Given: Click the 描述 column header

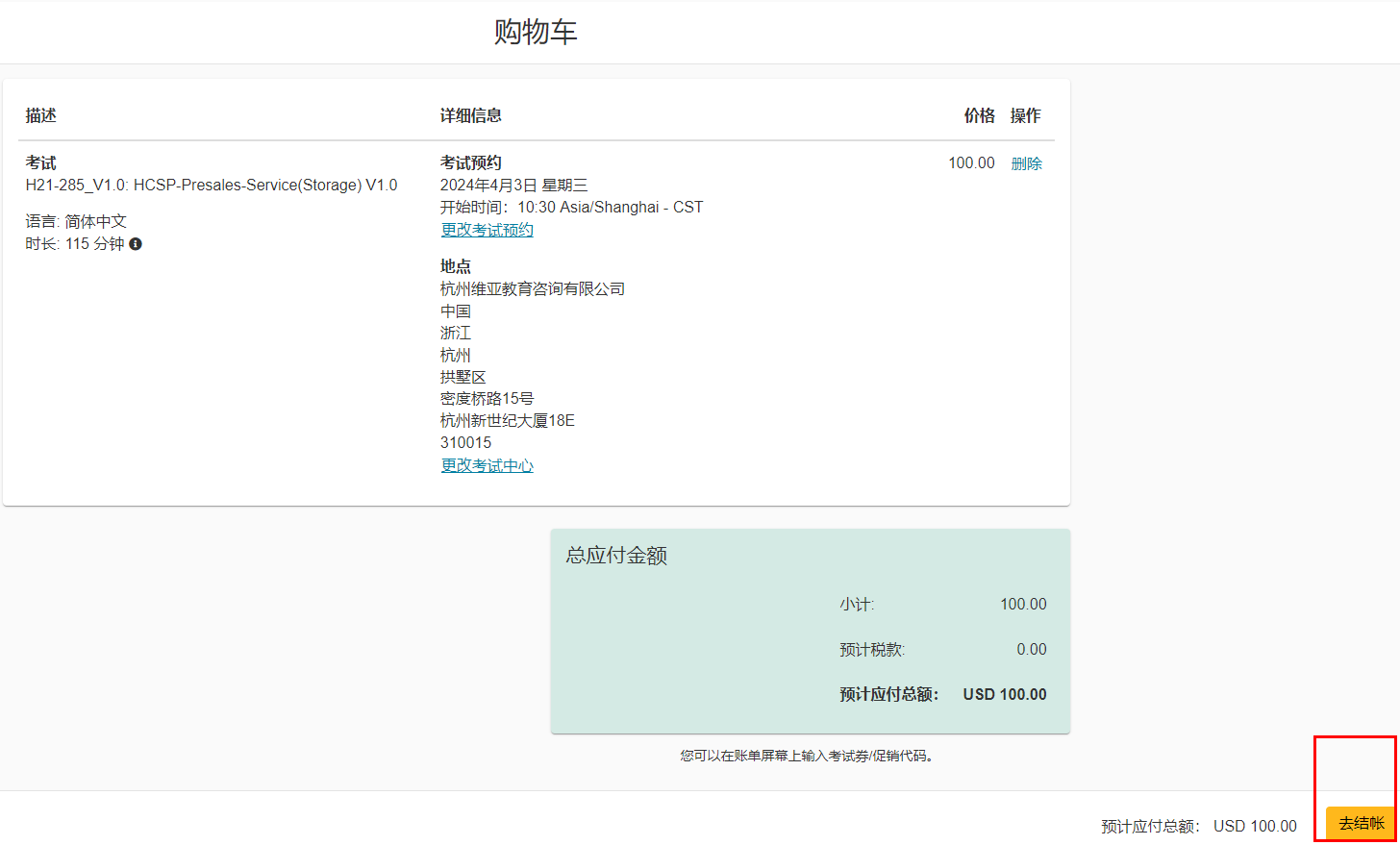Looking at the screenshot, I should point(40,115).
